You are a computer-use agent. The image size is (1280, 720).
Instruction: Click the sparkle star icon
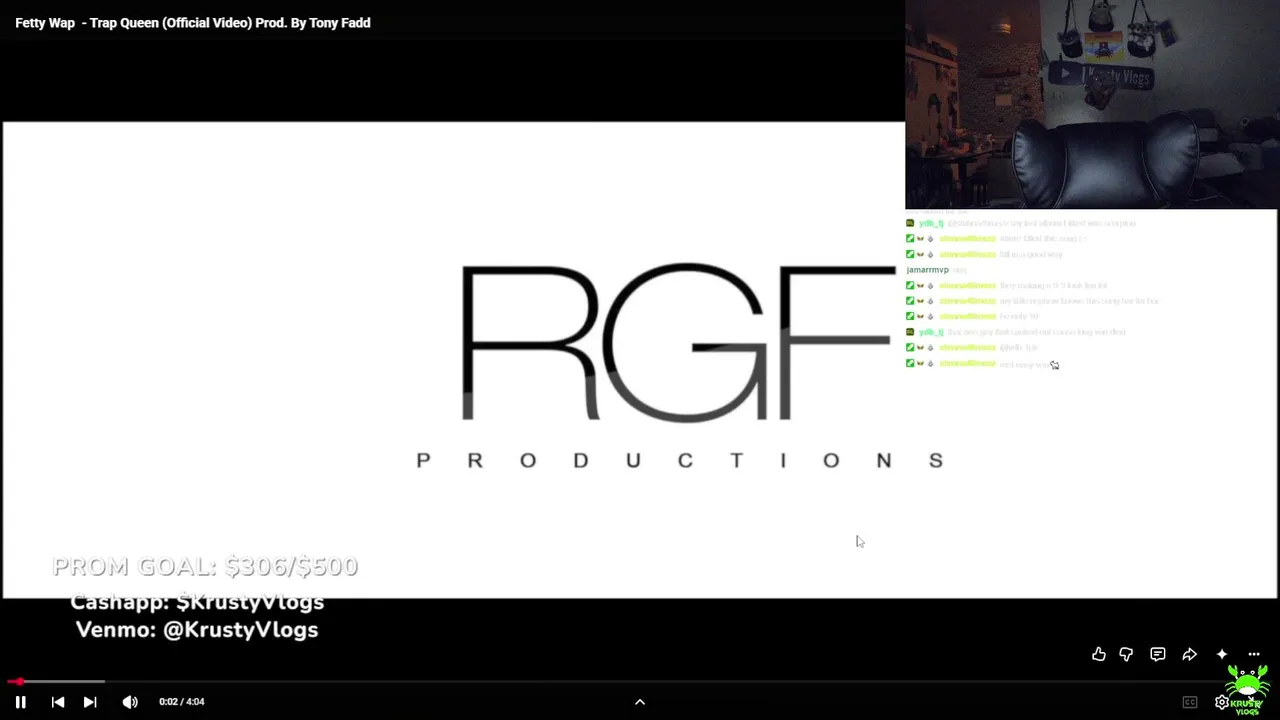[x=1222, y=654]
